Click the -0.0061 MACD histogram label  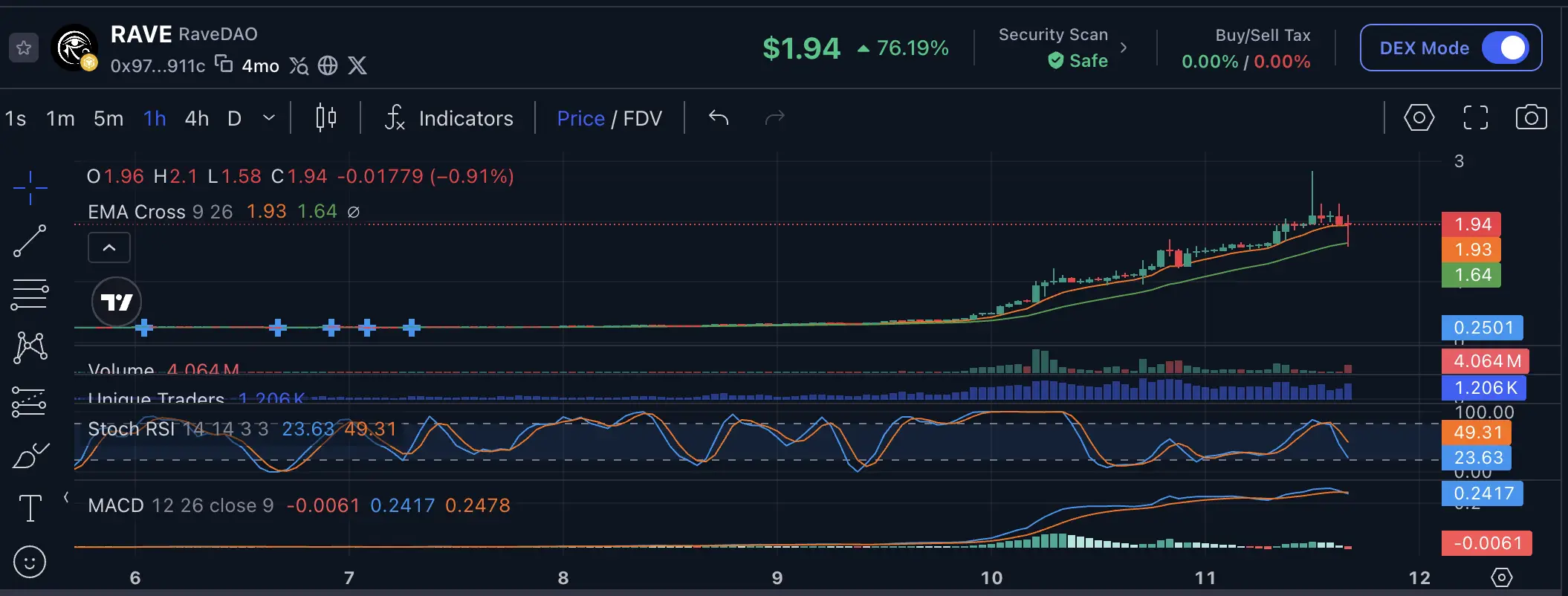(x=1487, y=543)
